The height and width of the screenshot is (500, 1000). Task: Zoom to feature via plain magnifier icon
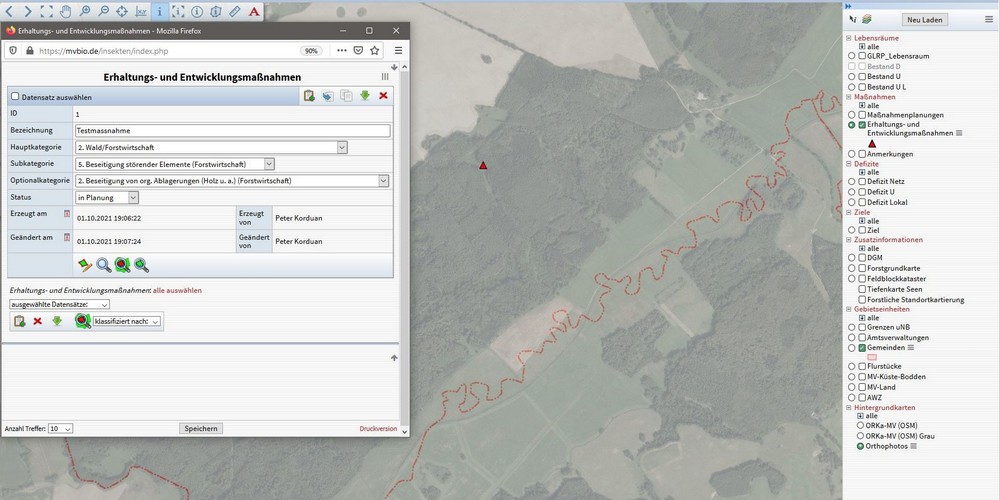tap(103, 265)
